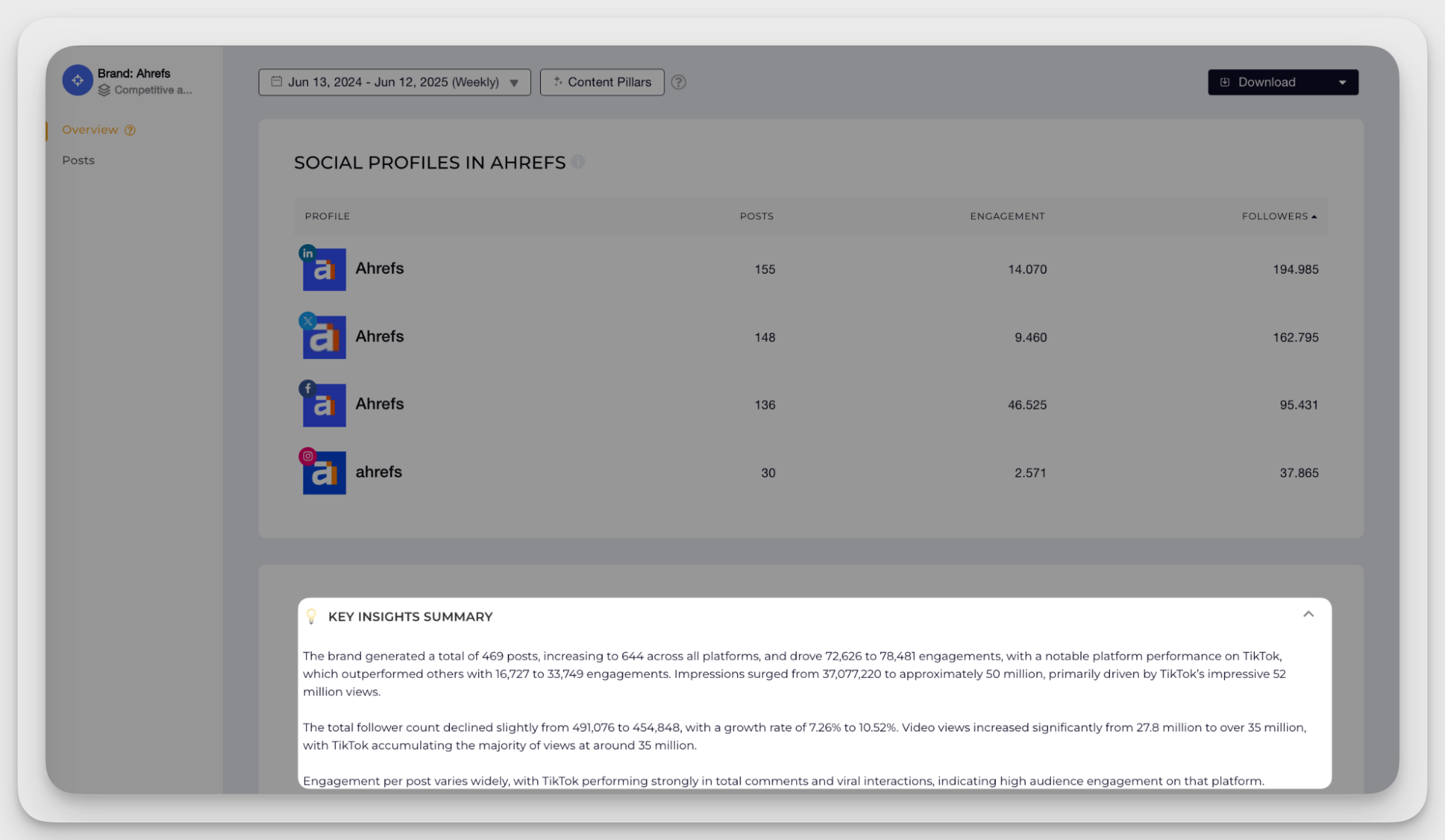Click the Key Insights Summary heading
Image resolution: width=1445 pixels, height=840 pixels.
(x=410, y=617)
